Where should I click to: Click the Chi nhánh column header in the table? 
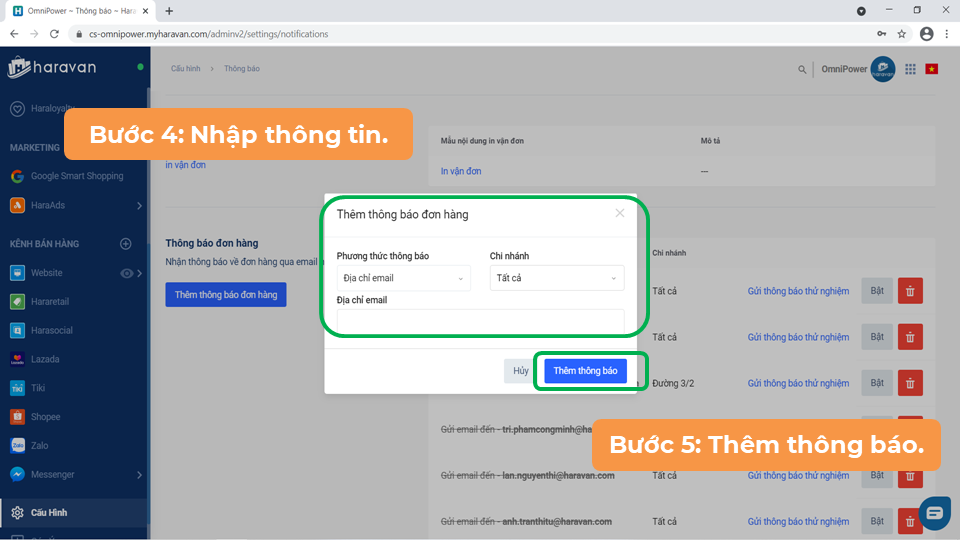coord(669,253)
